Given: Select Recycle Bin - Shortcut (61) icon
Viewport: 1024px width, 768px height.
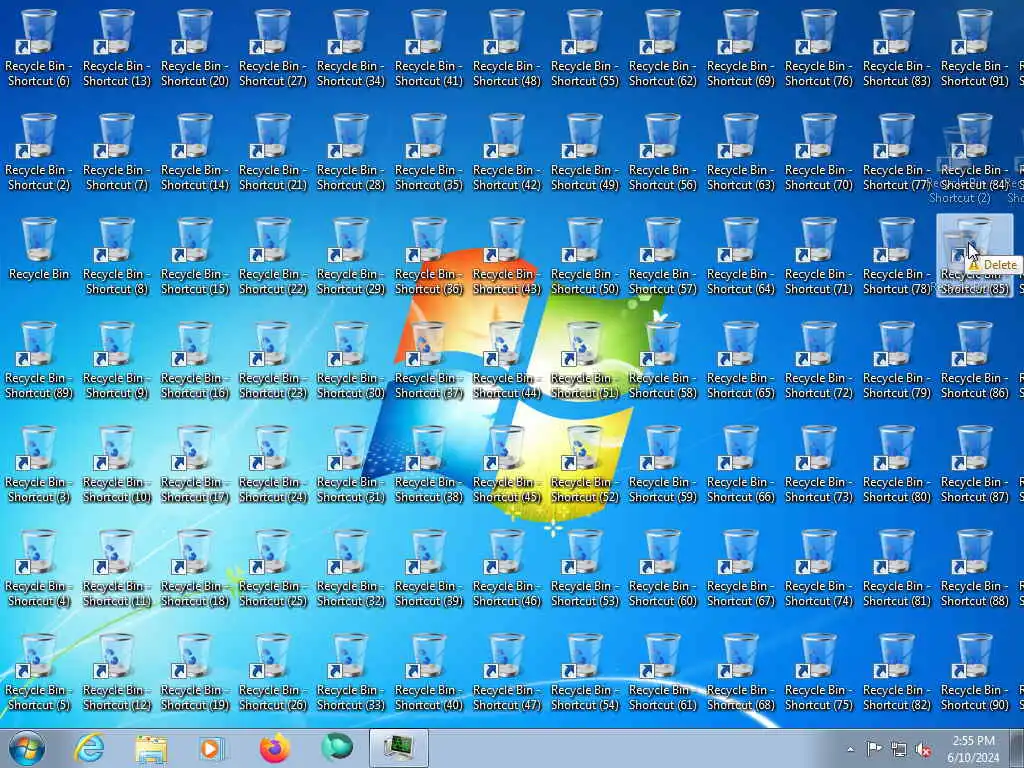Looking at the screenshot, I should point(662,673).
